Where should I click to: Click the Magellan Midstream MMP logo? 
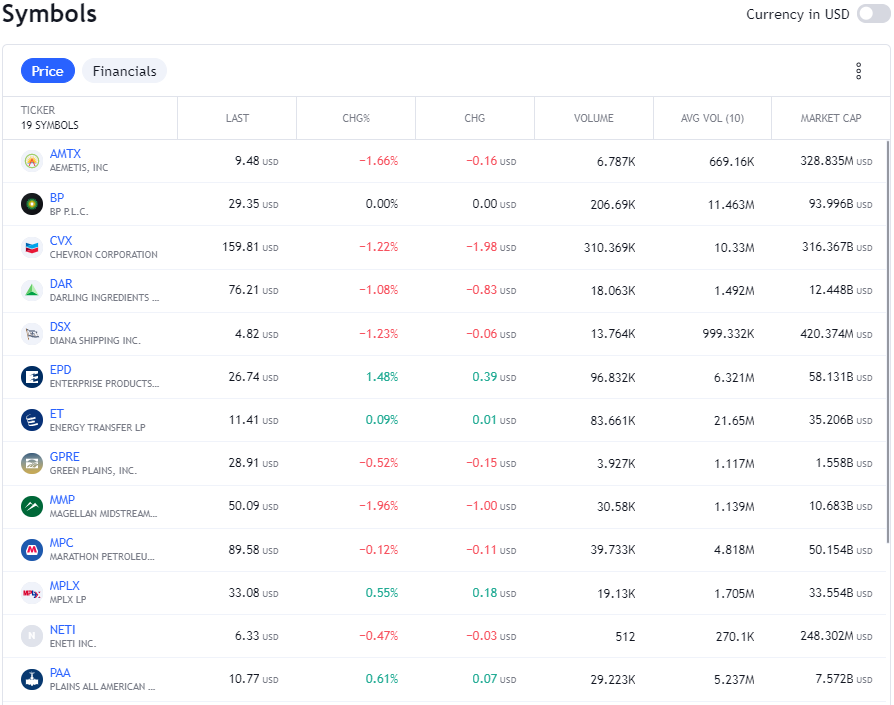pyautogui.click(x=32, y=506)
